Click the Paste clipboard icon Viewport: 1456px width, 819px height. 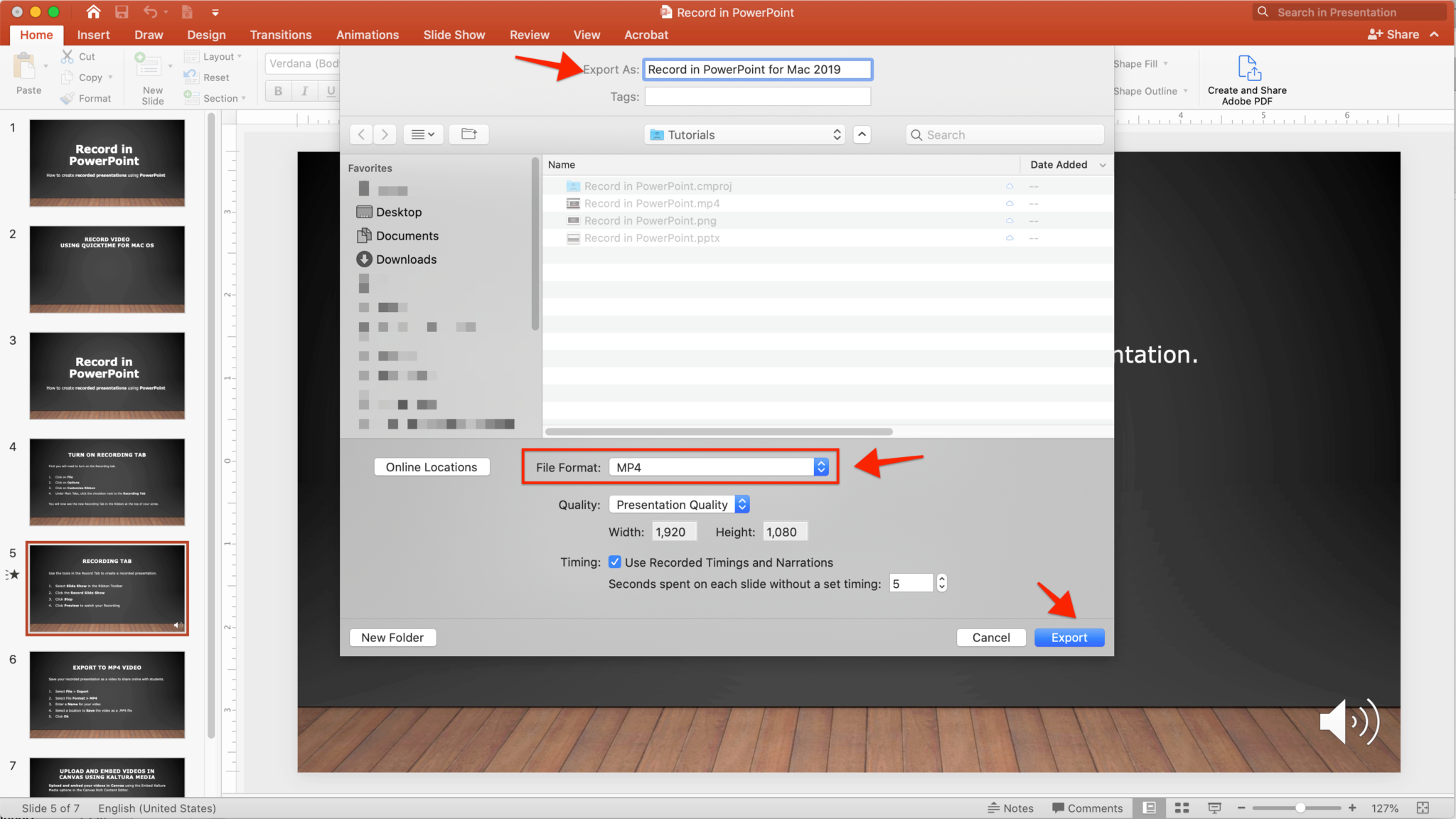(x=25, y=66)
